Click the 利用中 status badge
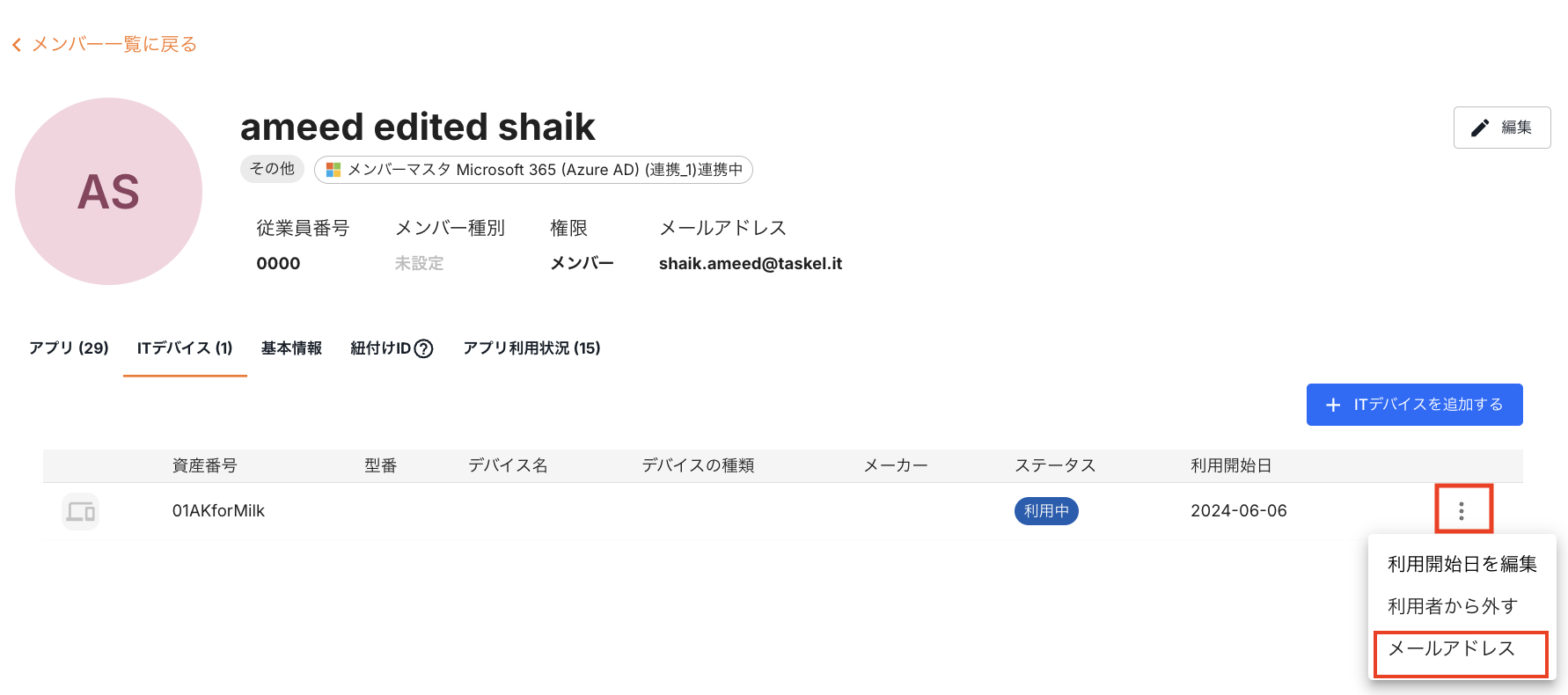1568x695 pixels. (1046, 511)
